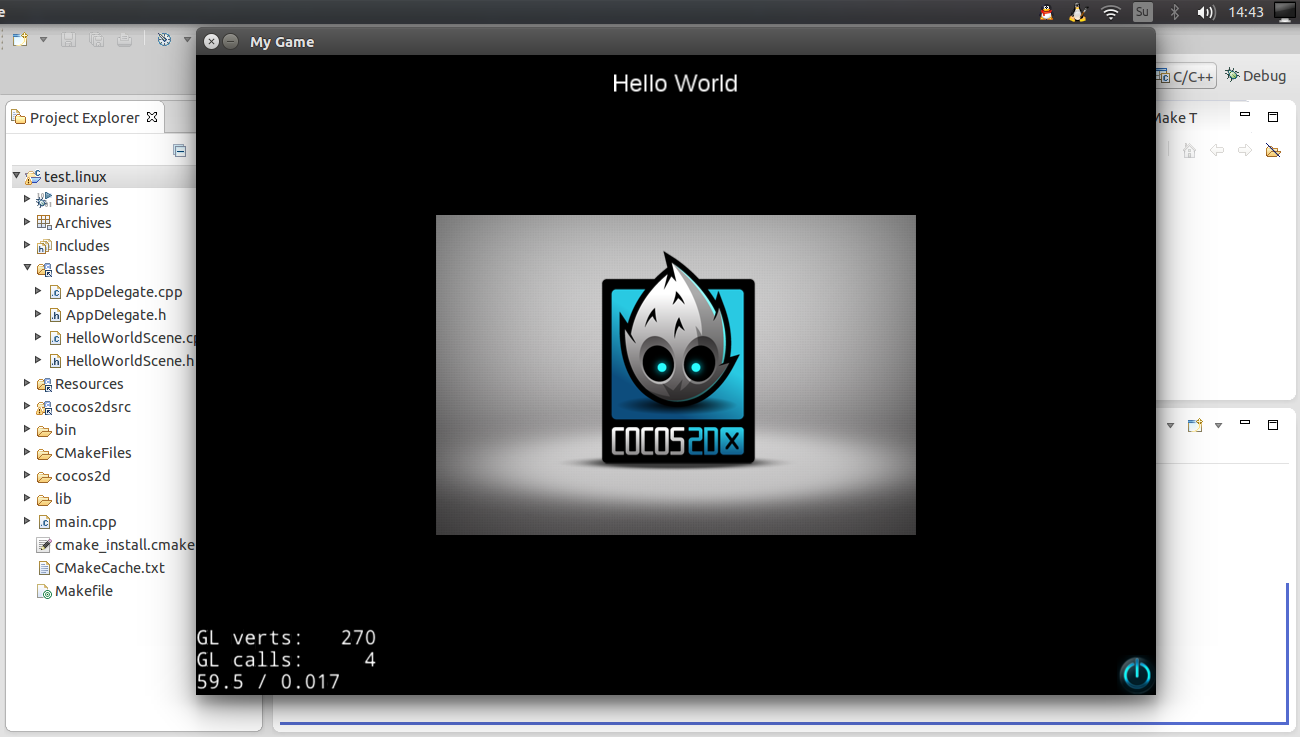Expand the Archives node
The image size is (1300, 737).
[x=27, y=222]
